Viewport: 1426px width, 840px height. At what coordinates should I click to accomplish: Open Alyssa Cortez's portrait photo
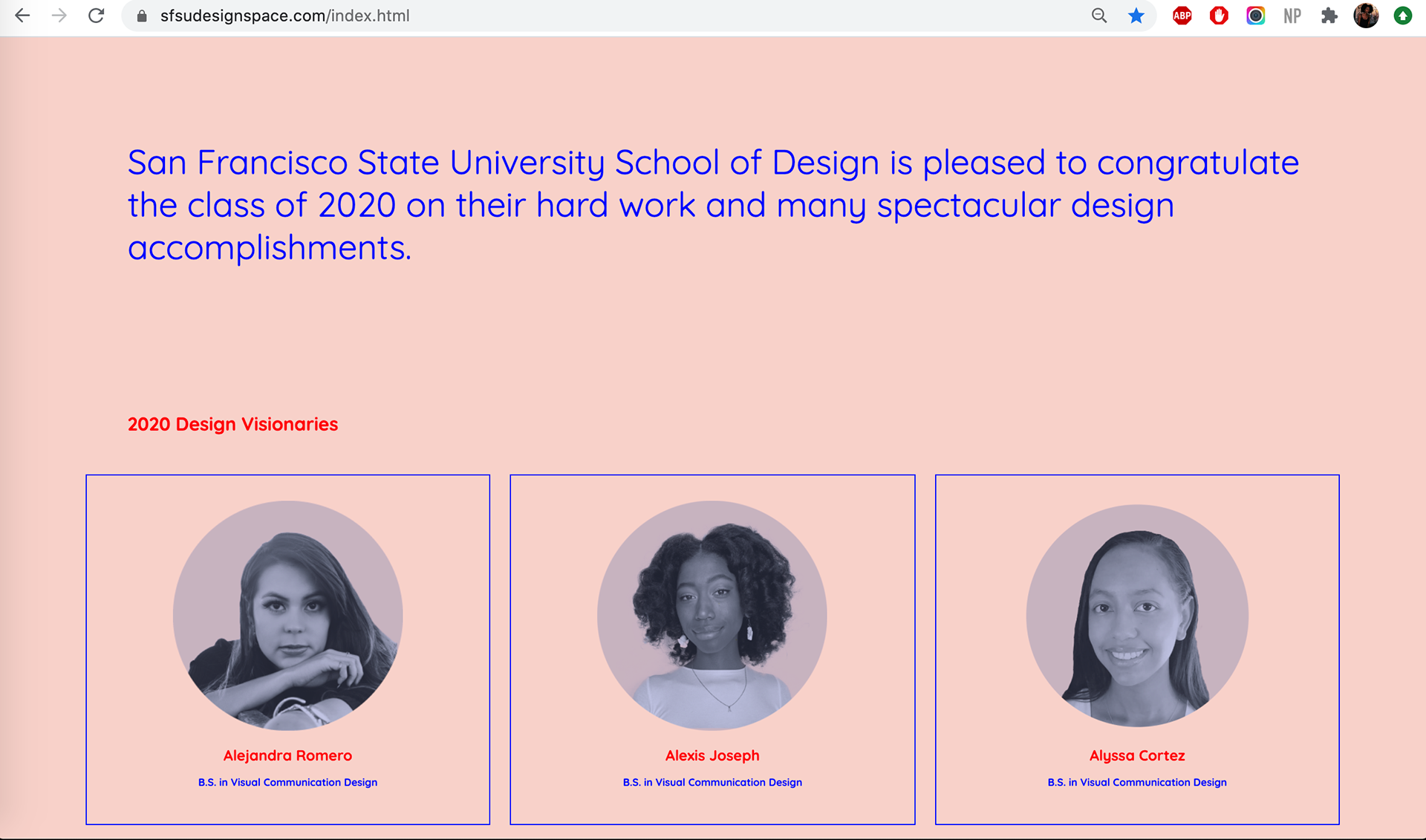click(x=1137, y=616)
